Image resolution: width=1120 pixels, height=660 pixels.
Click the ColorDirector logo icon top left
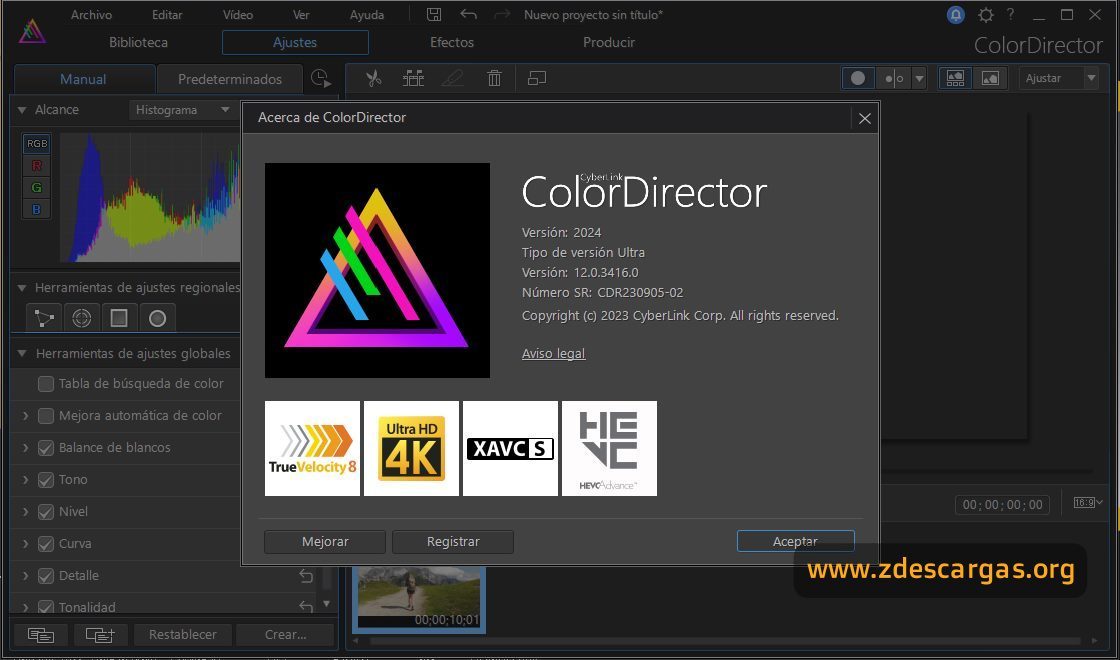click(32, 31)
